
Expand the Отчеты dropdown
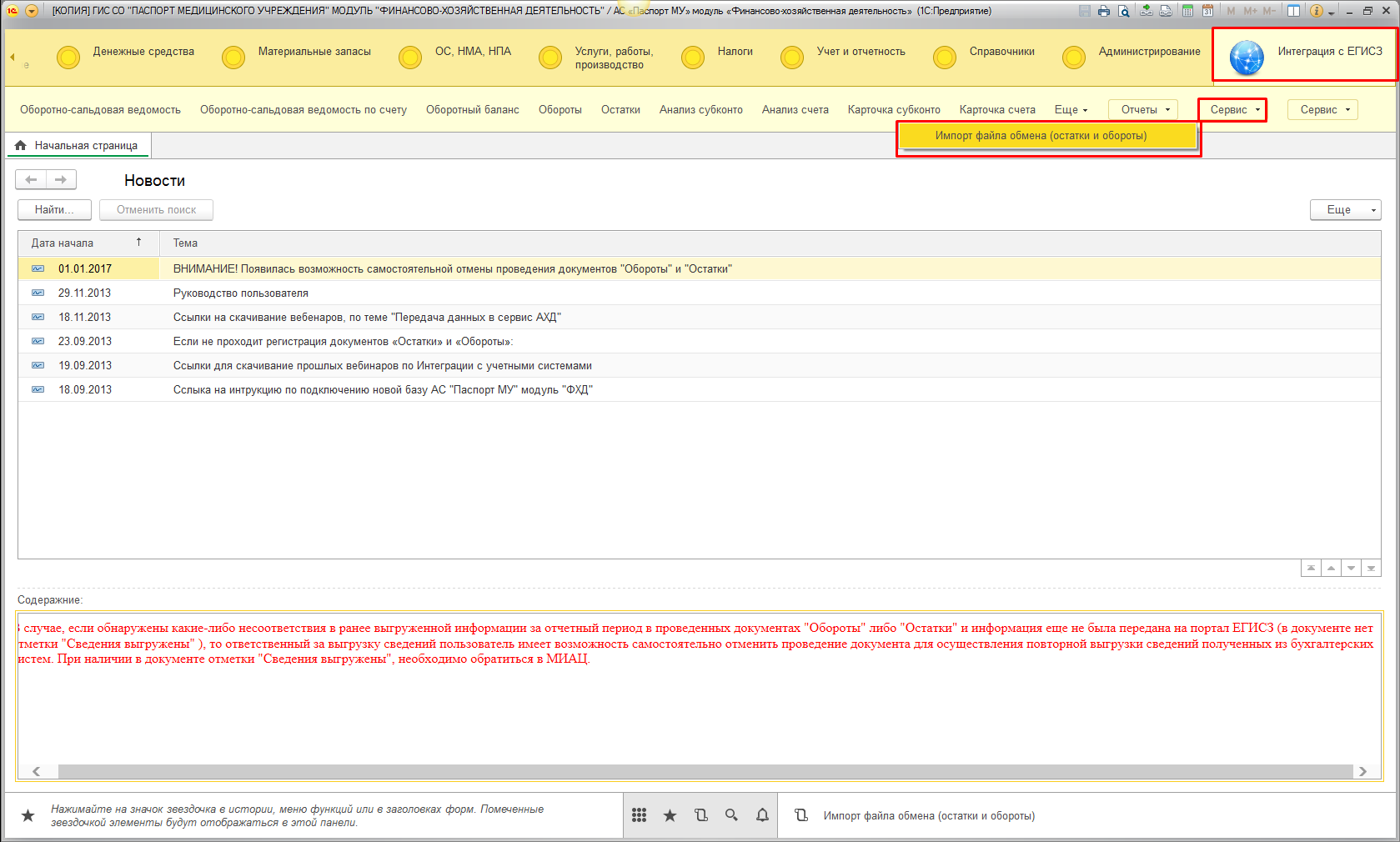[1143, 110]
